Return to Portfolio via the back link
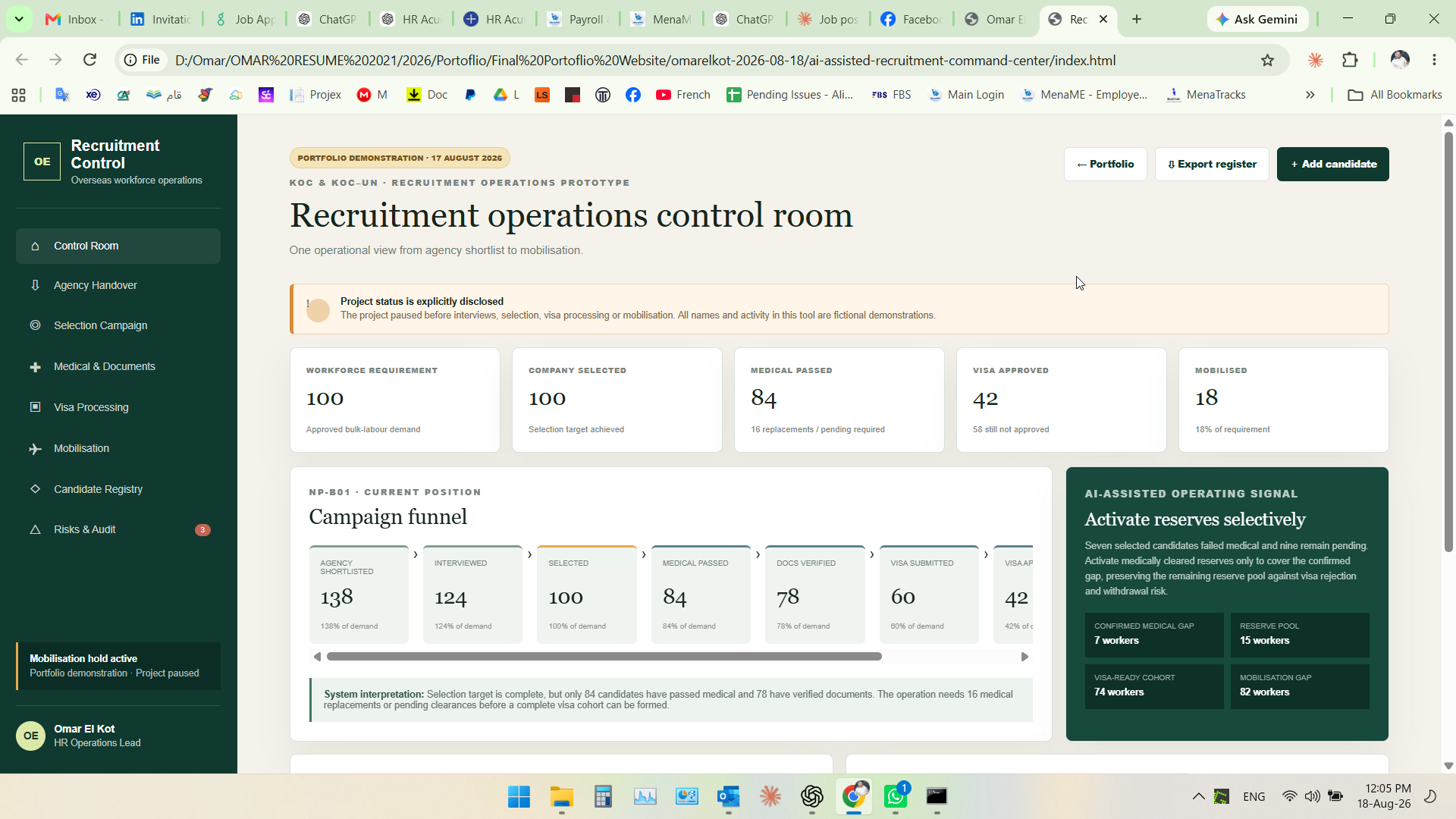 click(x=1106, y=164)
